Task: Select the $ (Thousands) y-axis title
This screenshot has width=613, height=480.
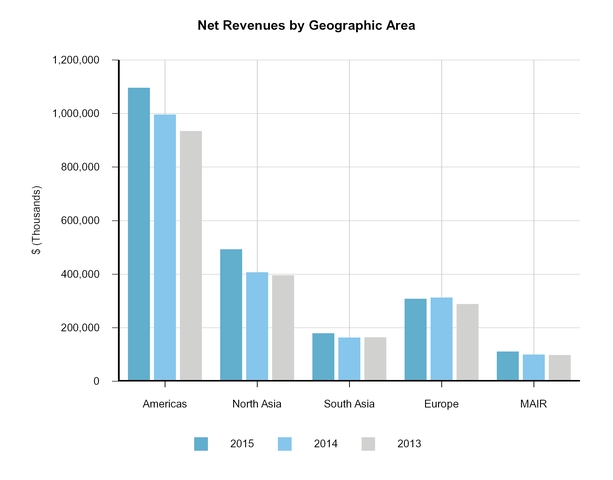Action: coord(37,221)
